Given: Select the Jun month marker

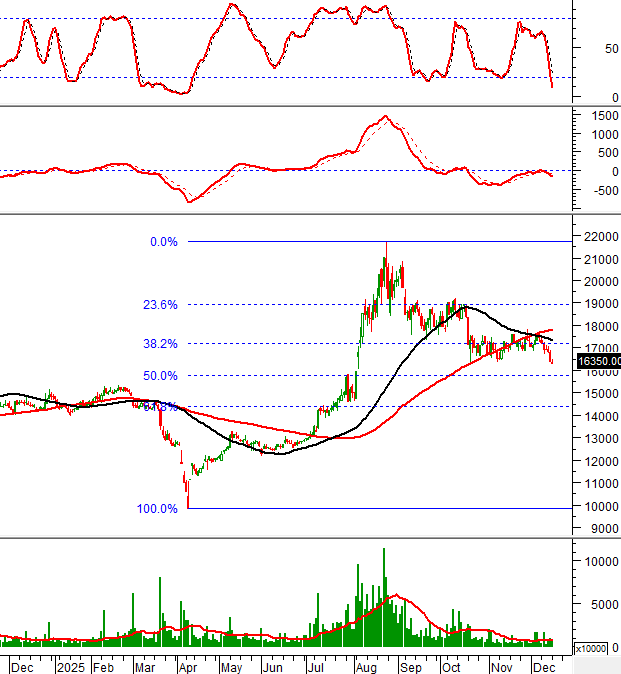Looking at the screenshot, I should tap(272, 665).
